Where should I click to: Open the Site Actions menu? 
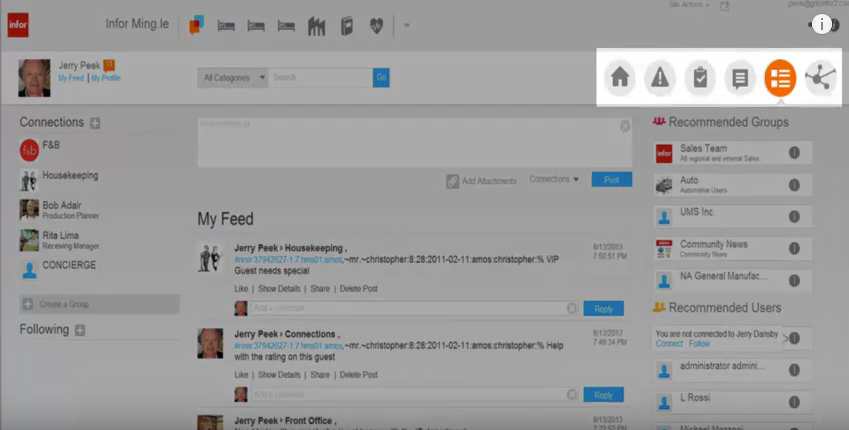(689, 4)
